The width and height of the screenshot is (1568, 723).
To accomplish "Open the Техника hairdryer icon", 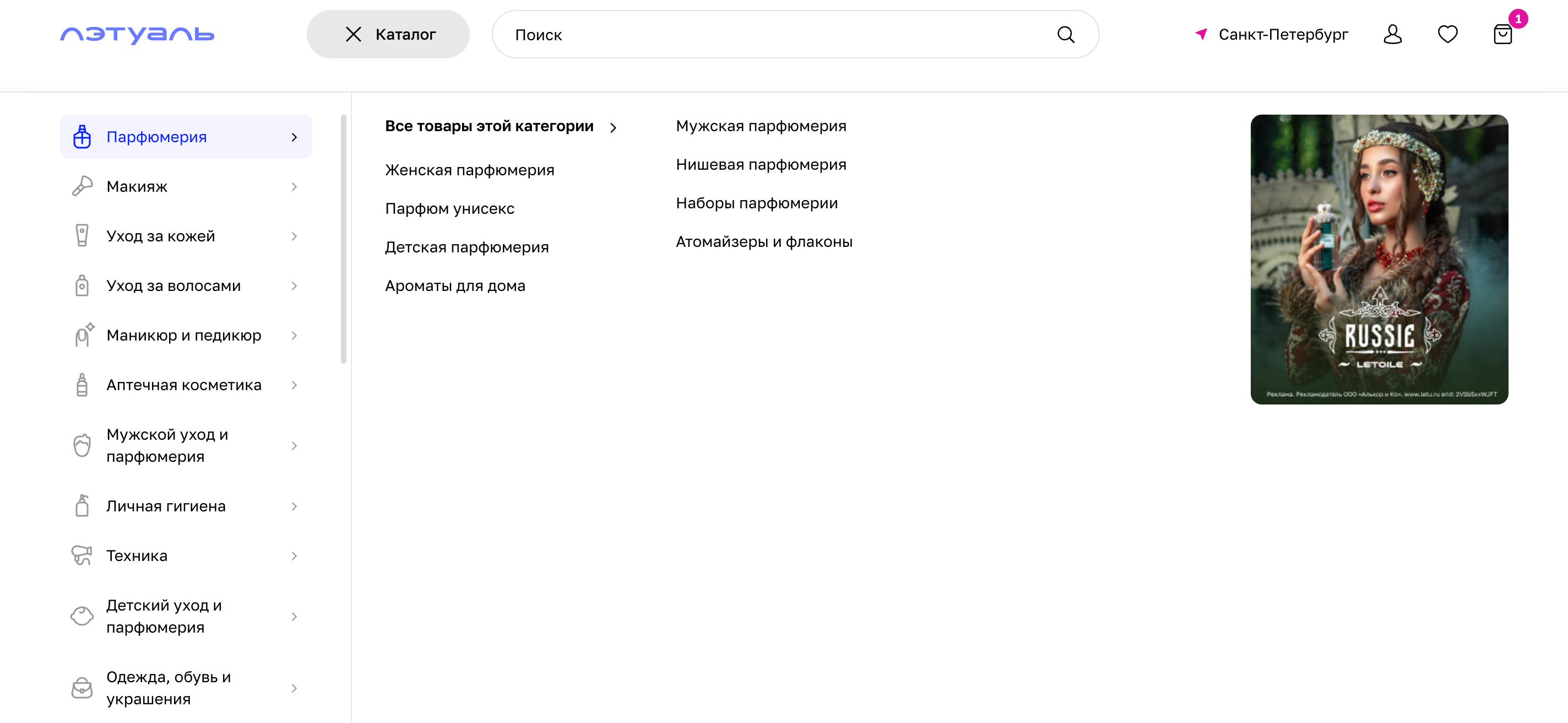I will [x=82, y=555].
